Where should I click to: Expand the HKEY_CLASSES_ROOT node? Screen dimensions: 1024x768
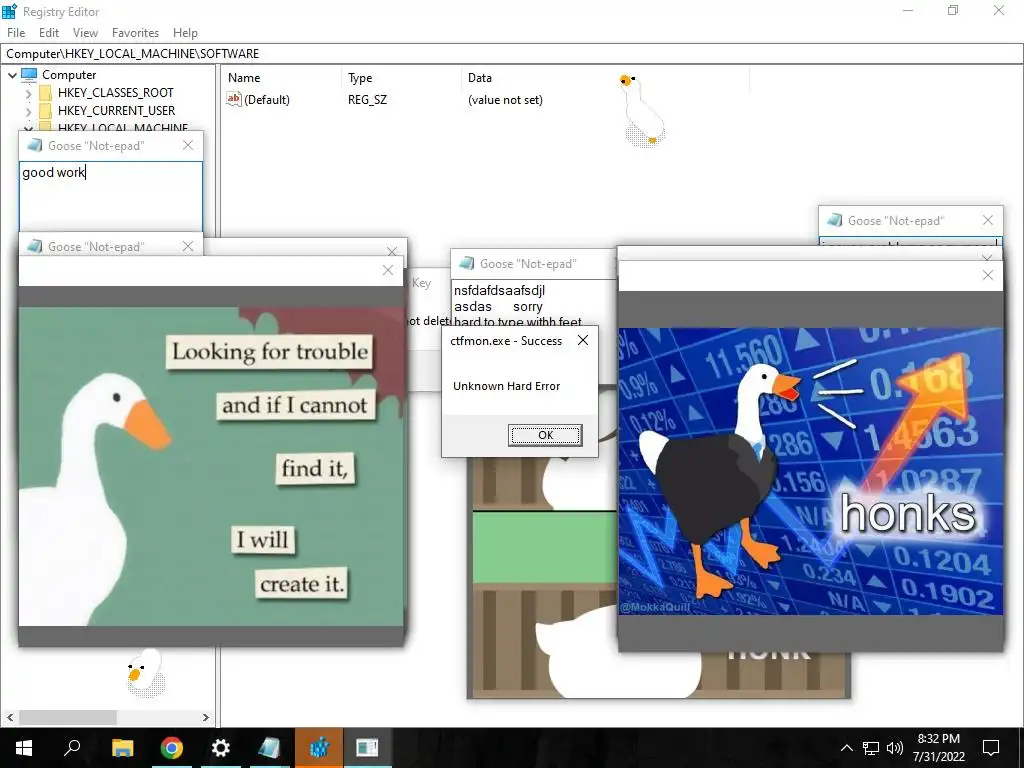pyautogui.click(x=28, y=93)
